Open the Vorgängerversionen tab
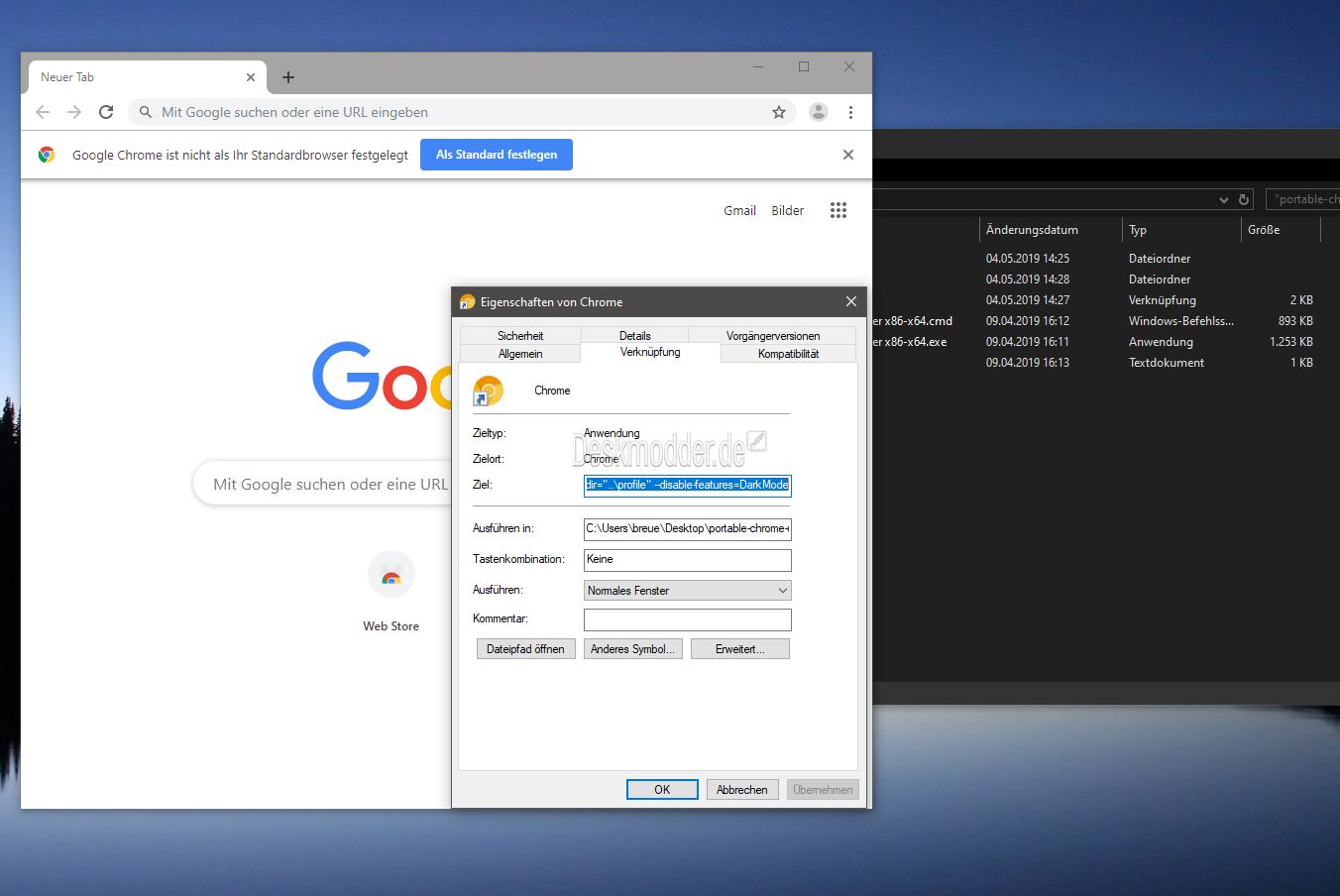 (x=773, y=335)
